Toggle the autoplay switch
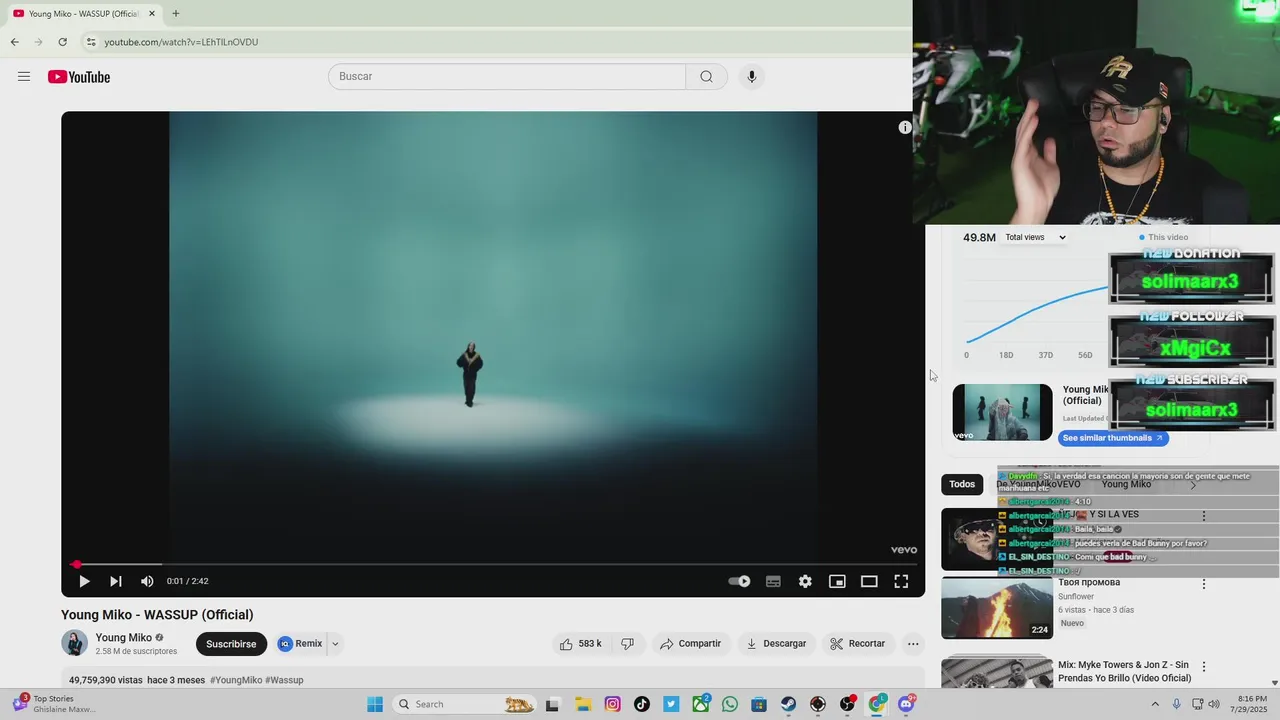Screen dimensions: 1280x720 (739, 581)
